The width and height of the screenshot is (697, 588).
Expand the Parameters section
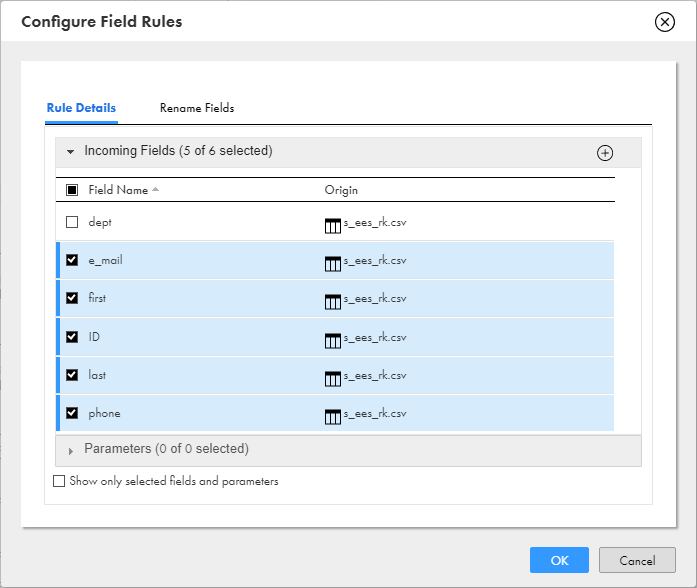coord(70,451)
